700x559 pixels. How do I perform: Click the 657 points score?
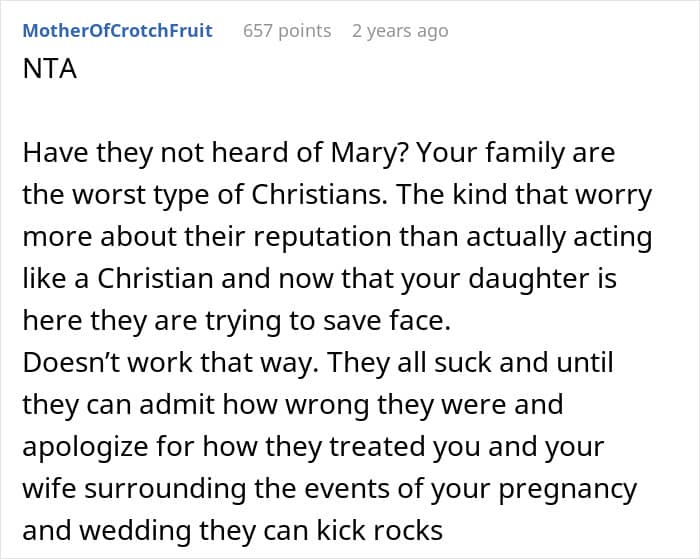(287, 30)
